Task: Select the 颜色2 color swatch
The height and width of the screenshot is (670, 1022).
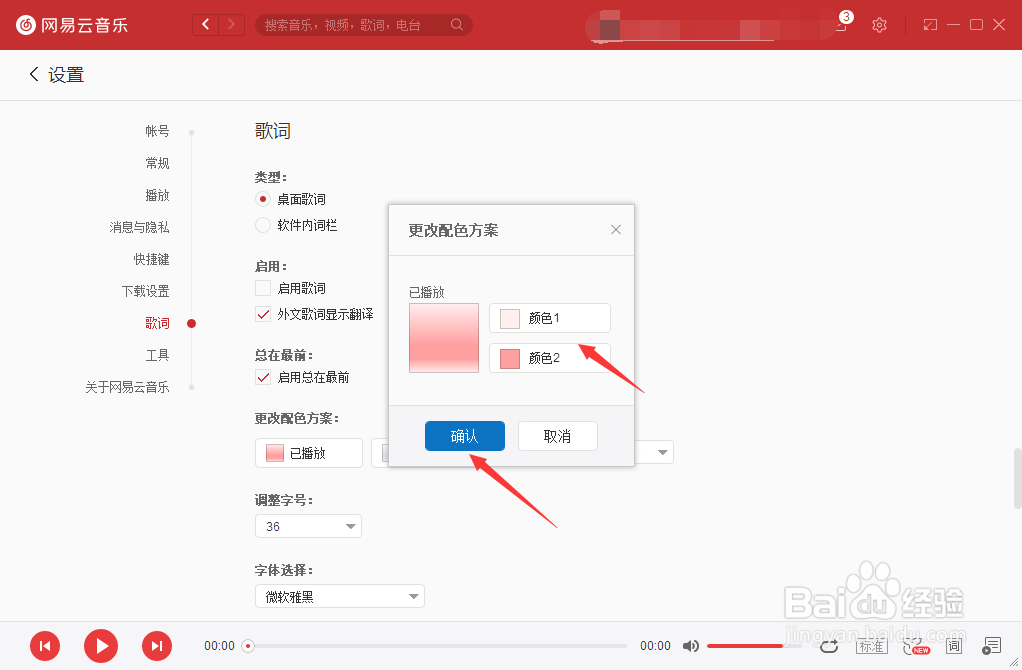Action: click(x=510, y=357)
